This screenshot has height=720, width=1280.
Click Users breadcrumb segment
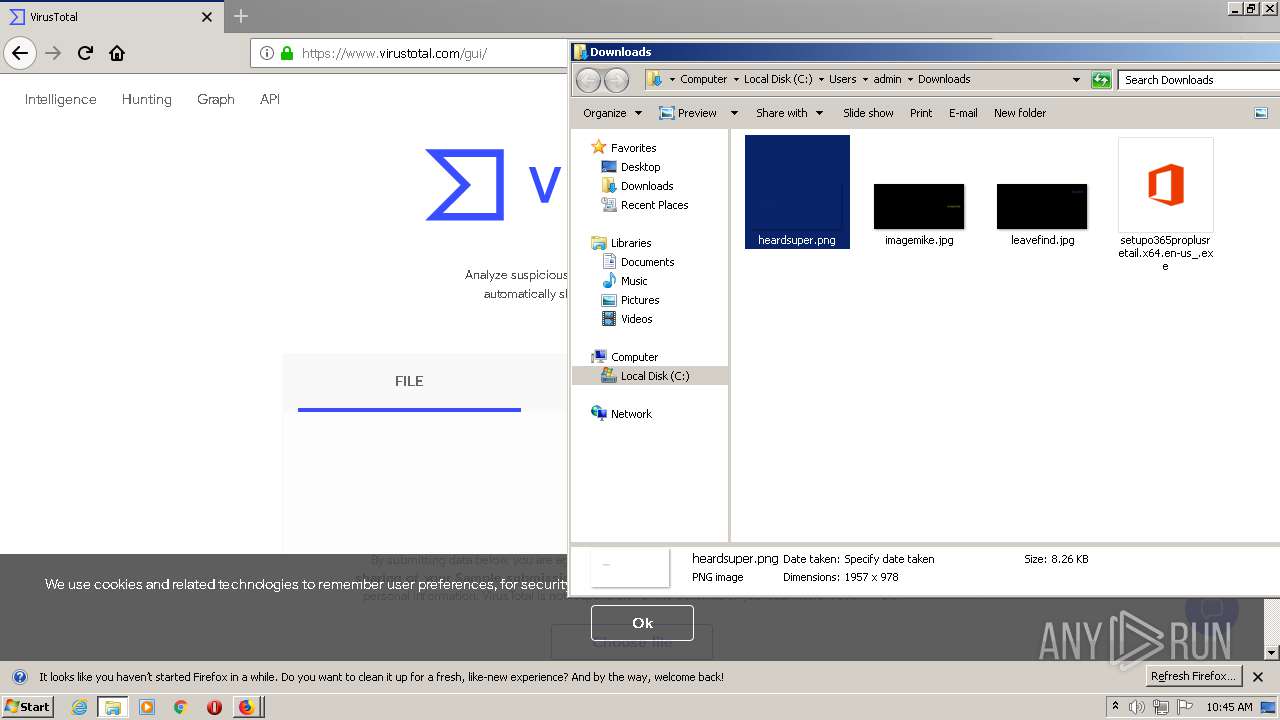click(842, 79)
